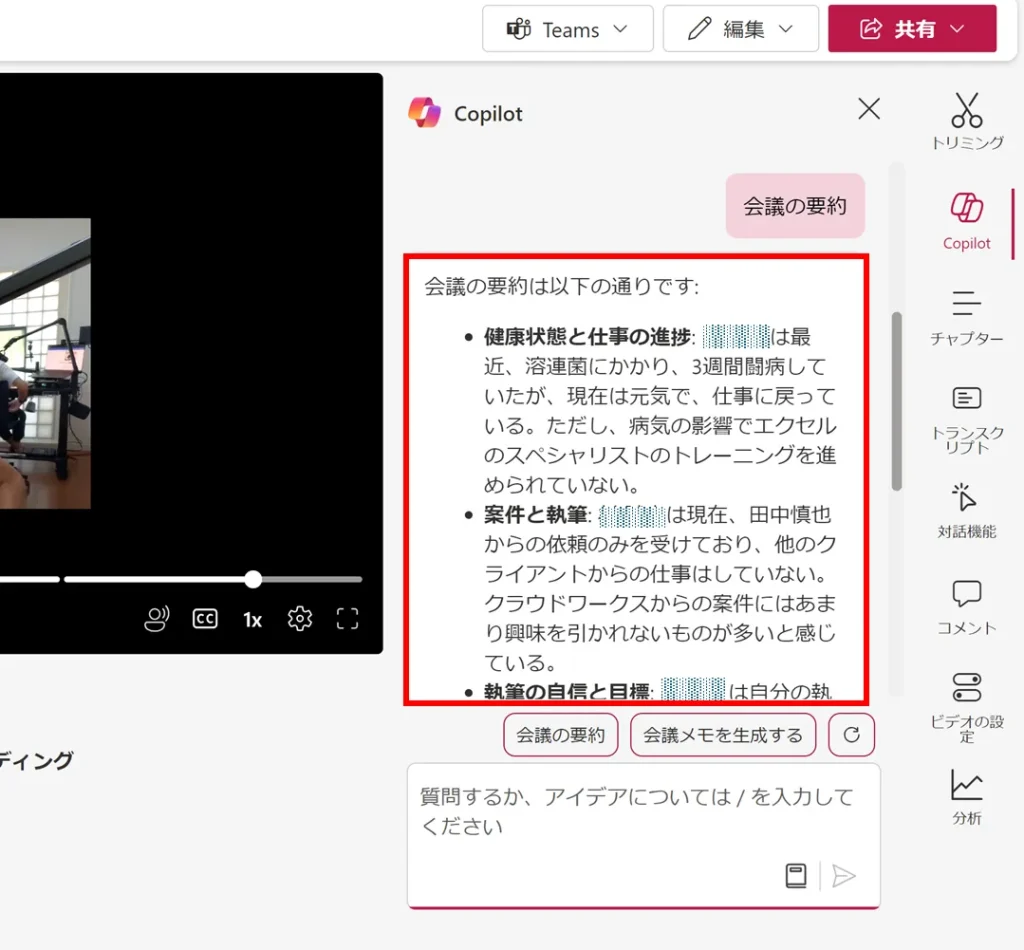Expand the Teams dropdown
This screenshot has height=950, width=1024.
tap(567, 29)
